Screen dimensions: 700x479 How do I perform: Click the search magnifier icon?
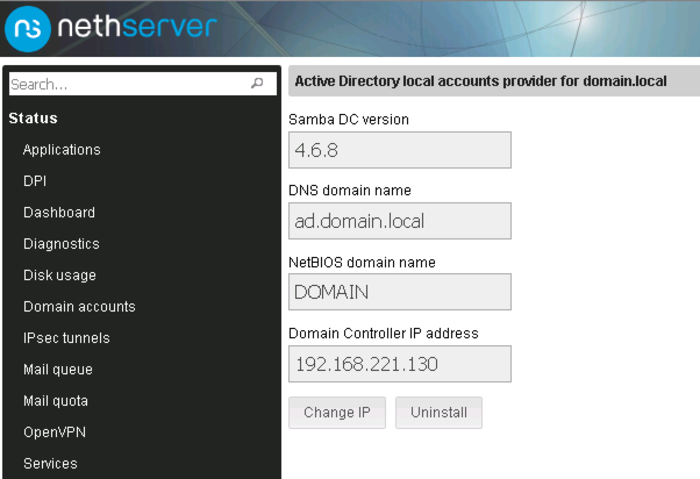[257, 83]
